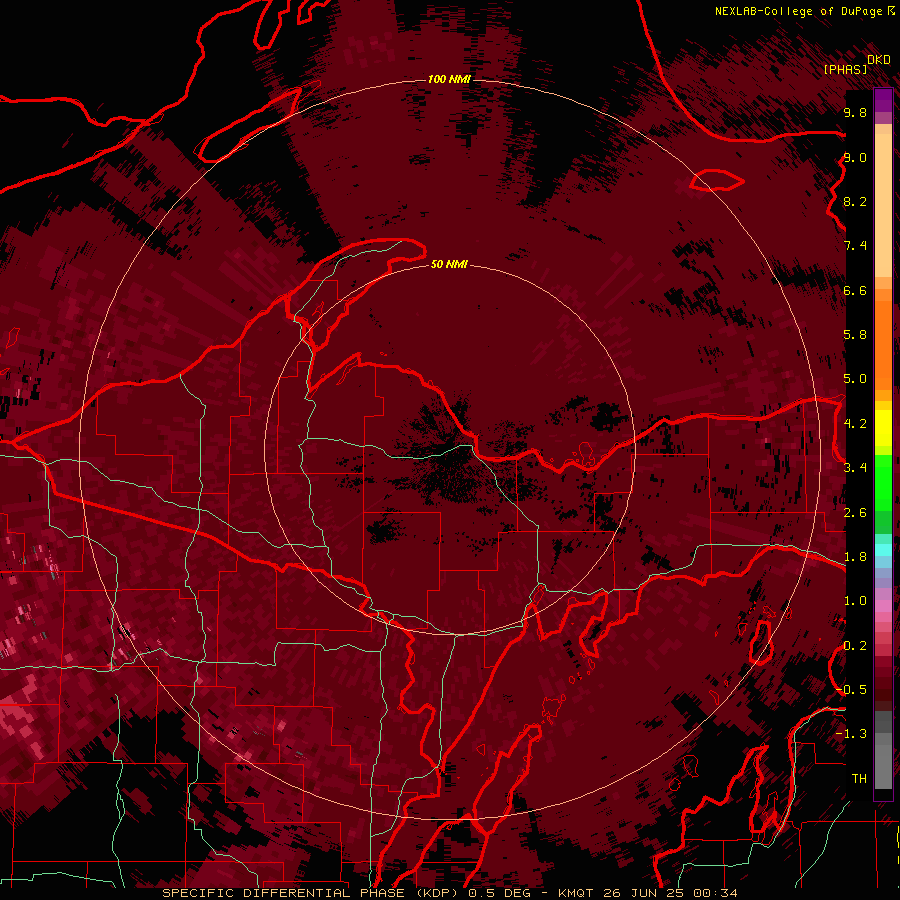Click the 50 NMI range ring label

click(x=449, y=264)
